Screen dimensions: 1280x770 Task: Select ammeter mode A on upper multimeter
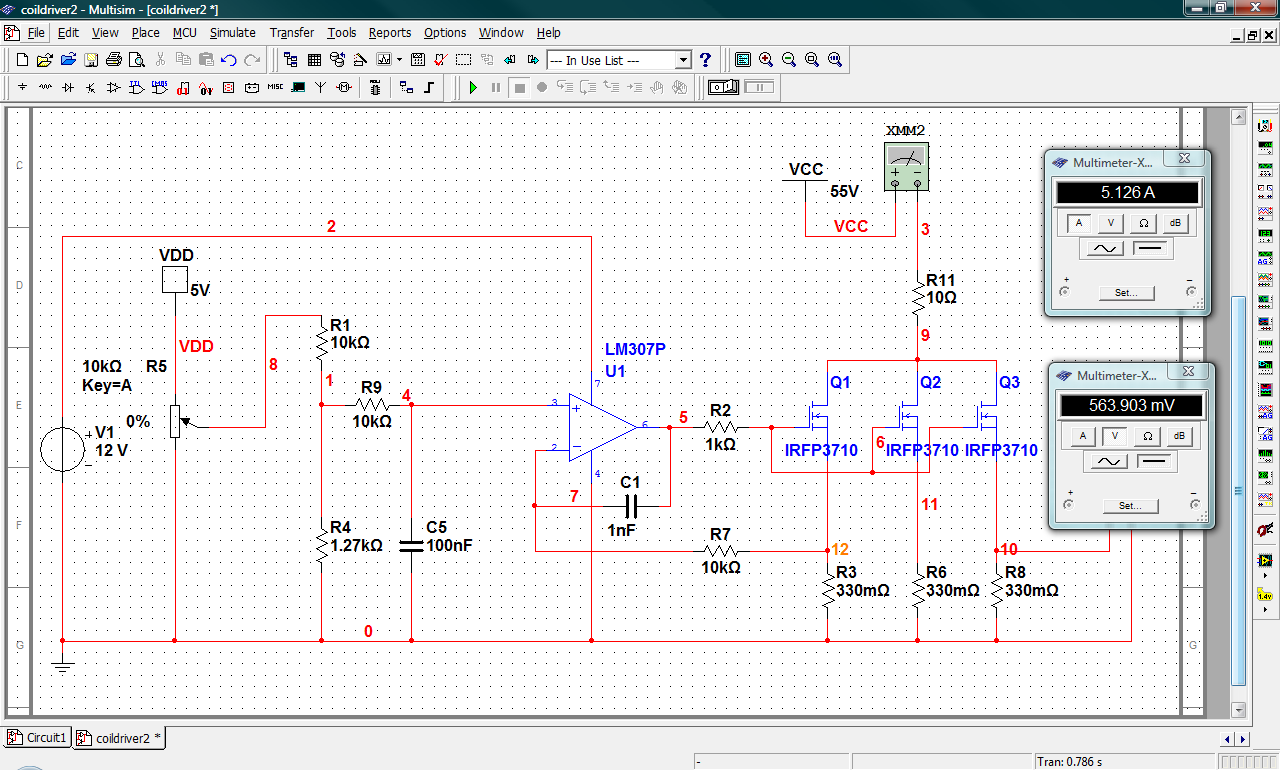(1079, 223)
